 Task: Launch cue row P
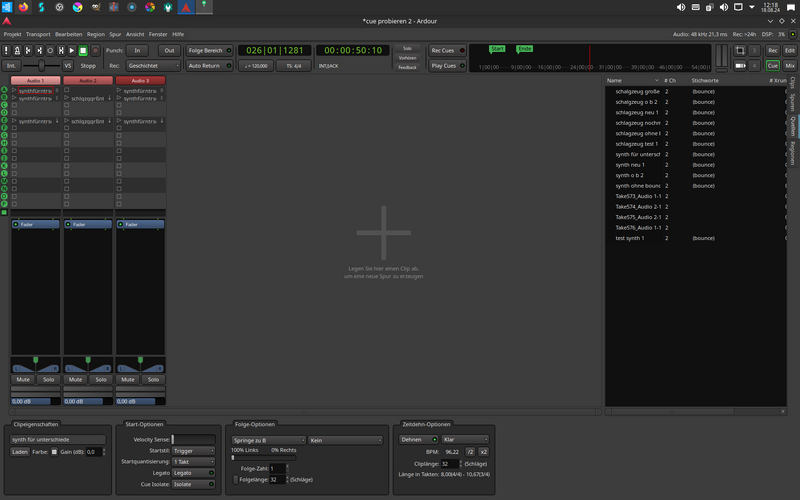(4, 204)
